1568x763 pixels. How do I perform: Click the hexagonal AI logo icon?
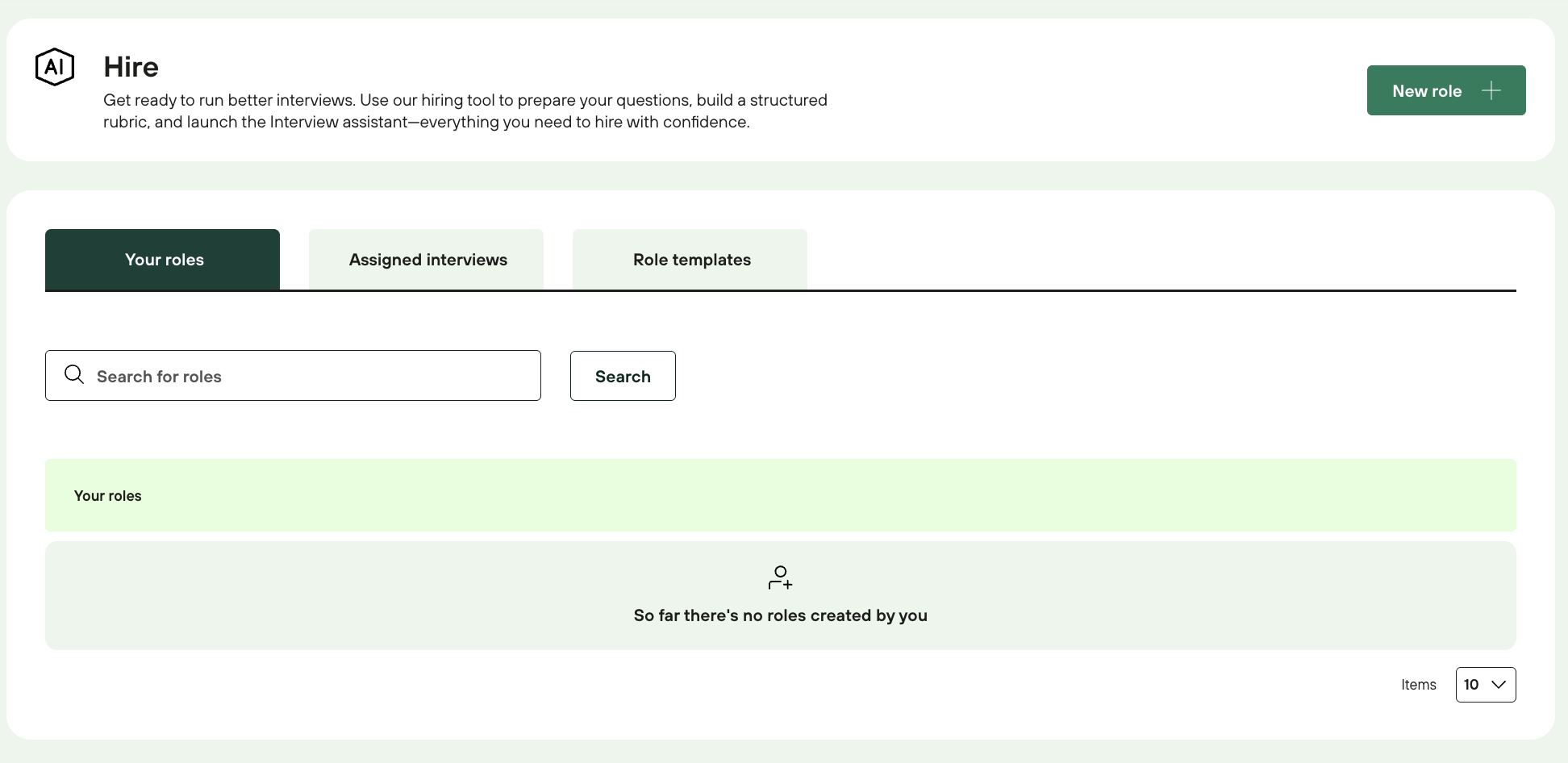55,67
